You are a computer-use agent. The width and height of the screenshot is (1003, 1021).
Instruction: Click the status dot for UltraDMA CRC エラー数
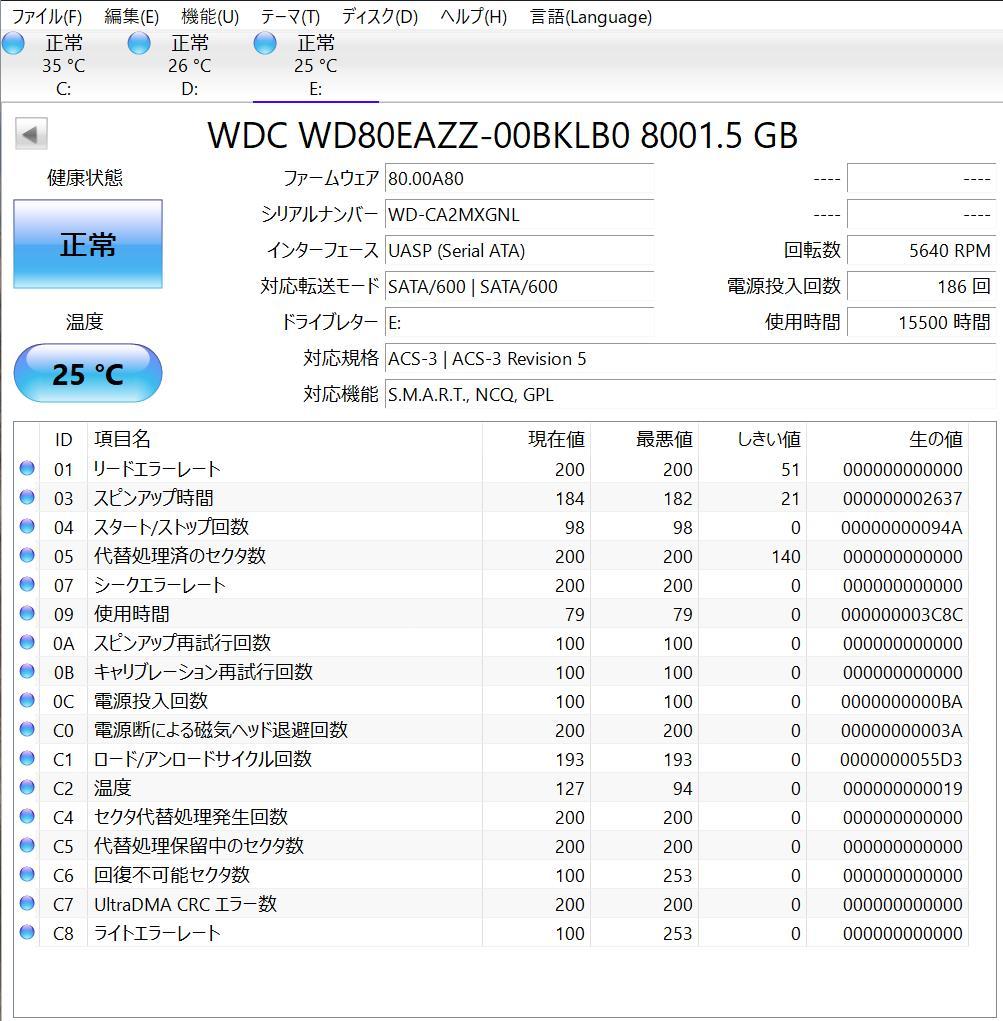point(27,904)
